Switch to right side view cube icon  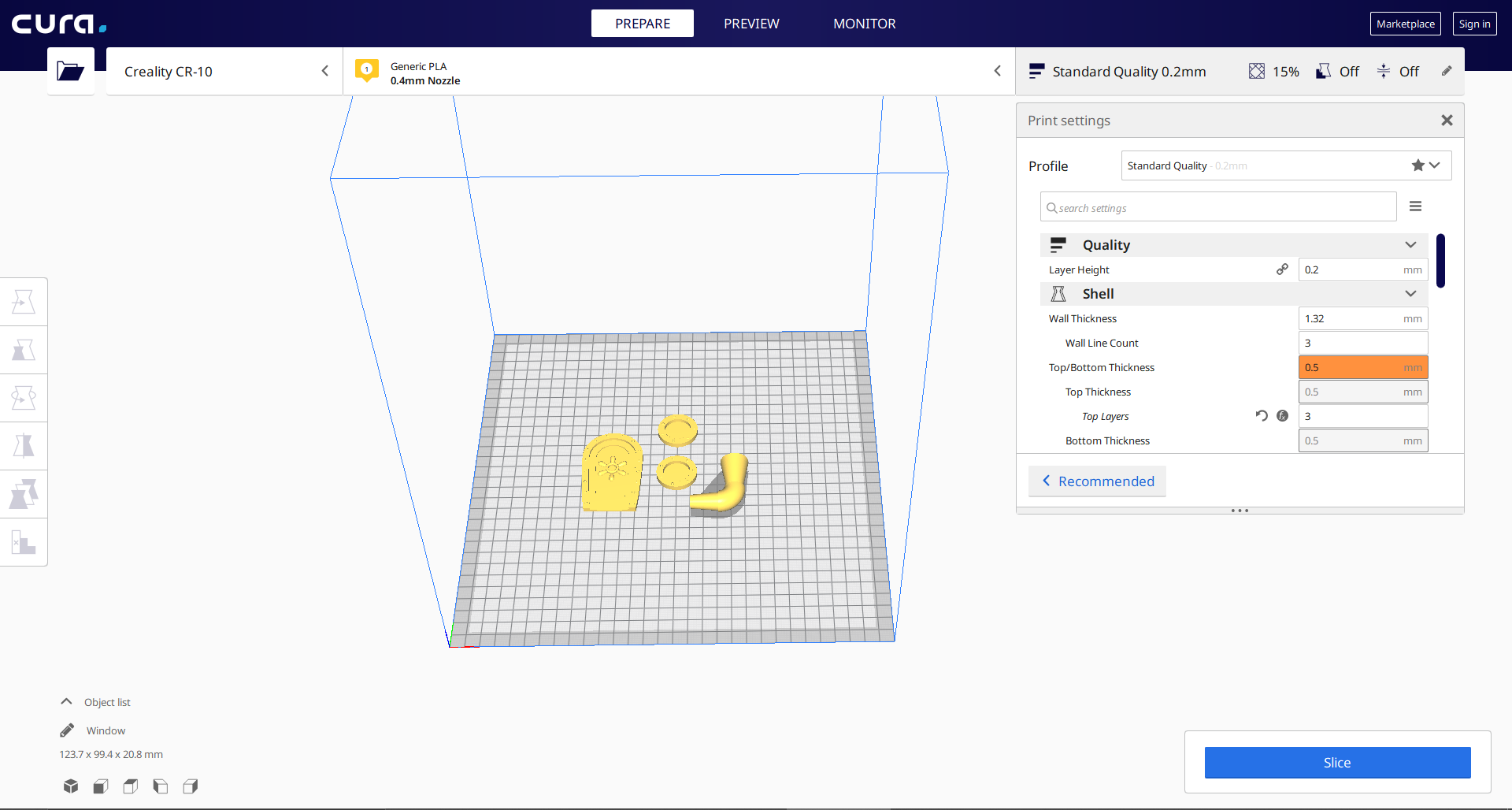[191, 786]
